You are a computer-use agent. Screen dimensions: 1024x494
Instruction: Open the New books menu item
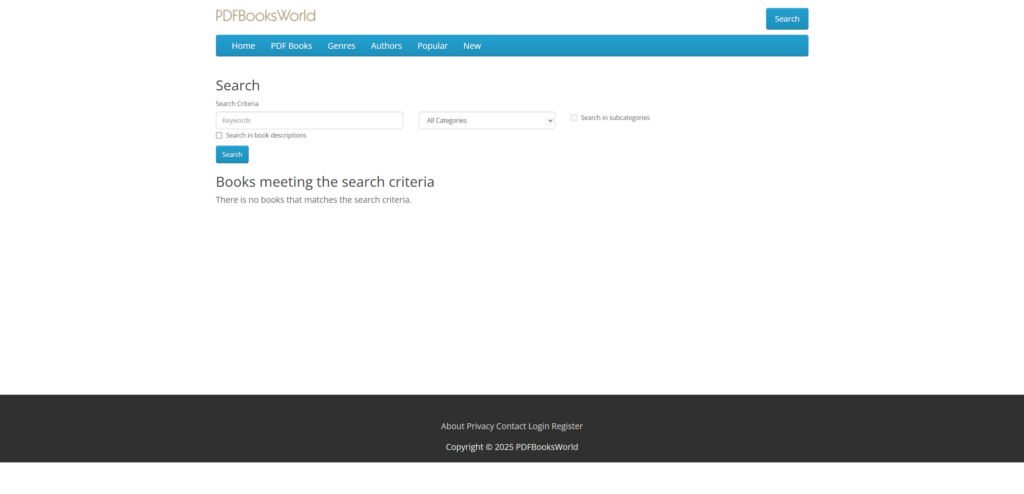click(x=472, y=46)
